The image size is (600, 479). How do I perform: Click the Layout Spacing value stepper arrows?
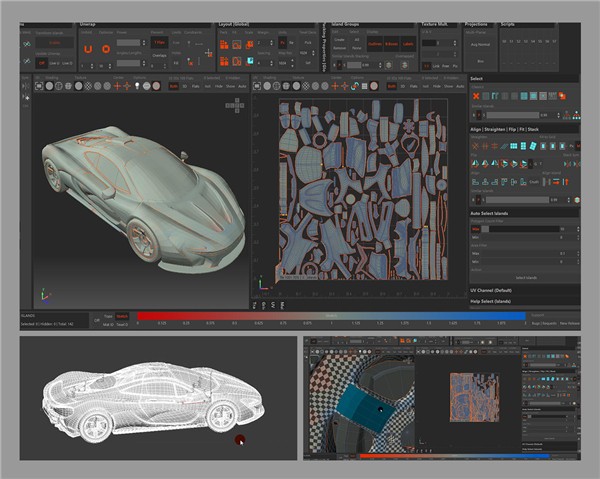[271, 63]
